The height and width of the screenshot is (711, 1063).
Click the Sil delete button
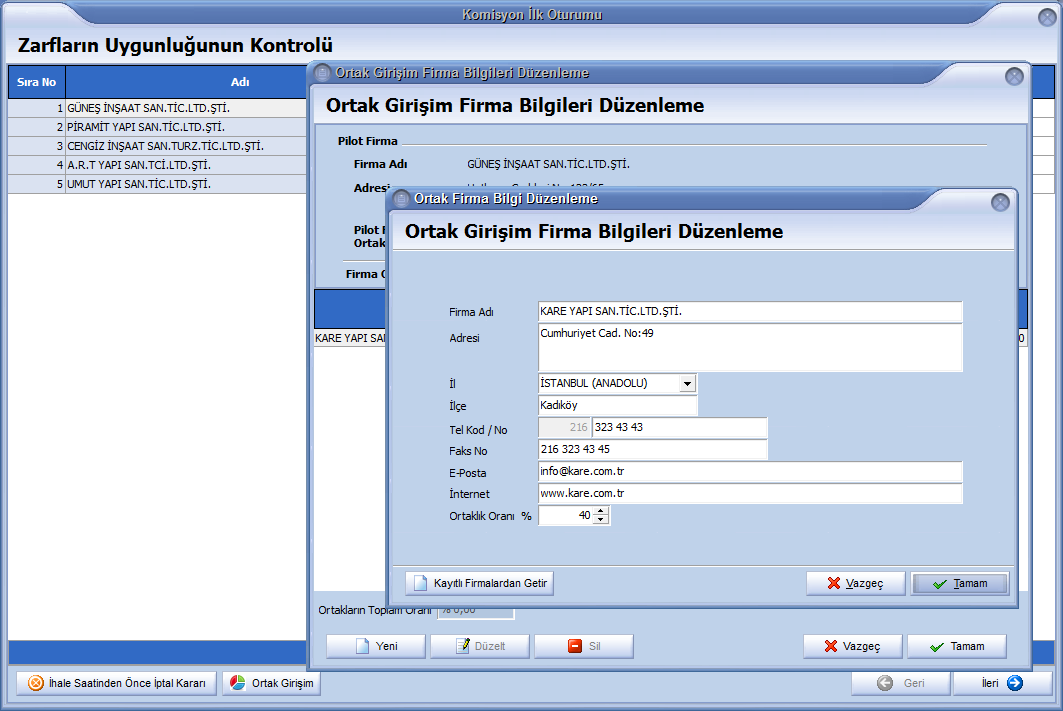point(584,646)
